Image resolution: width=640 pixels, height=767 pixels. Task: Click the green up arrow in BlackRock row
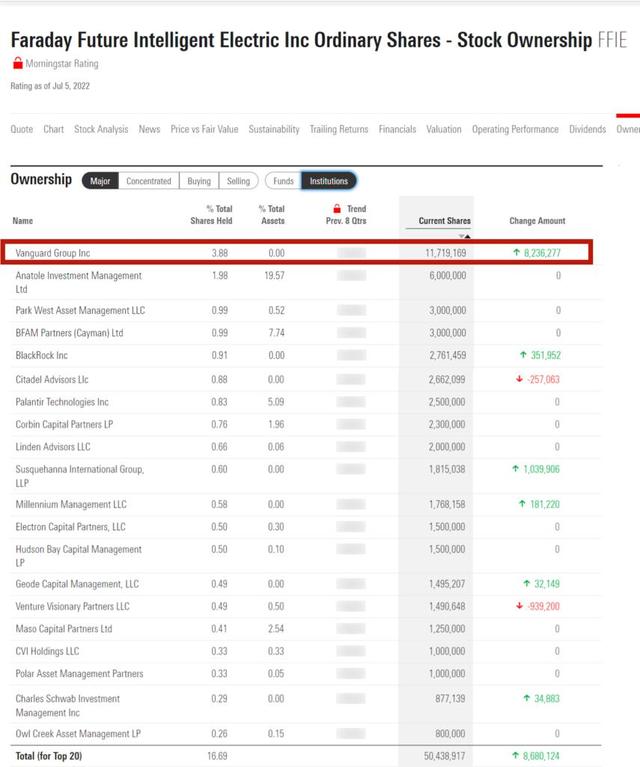point(523,355)
